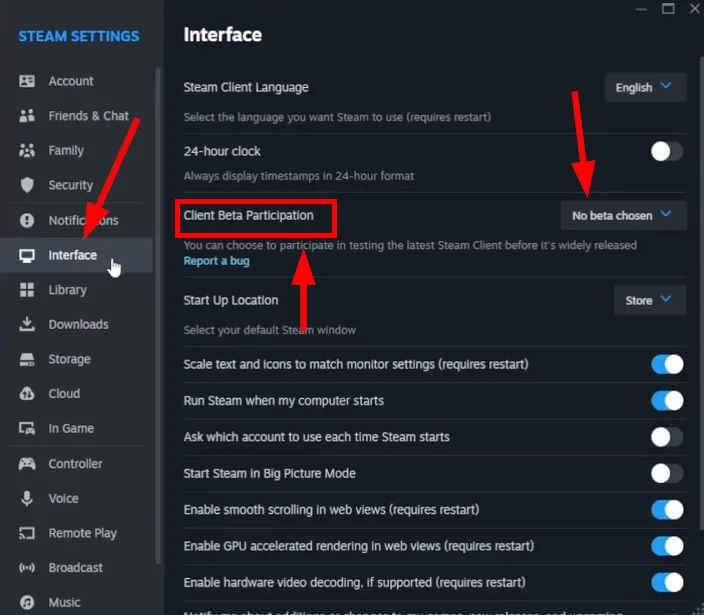Enable Ask which account to use toggle
This screenshot has width=704, height=615.
point(667,437)
